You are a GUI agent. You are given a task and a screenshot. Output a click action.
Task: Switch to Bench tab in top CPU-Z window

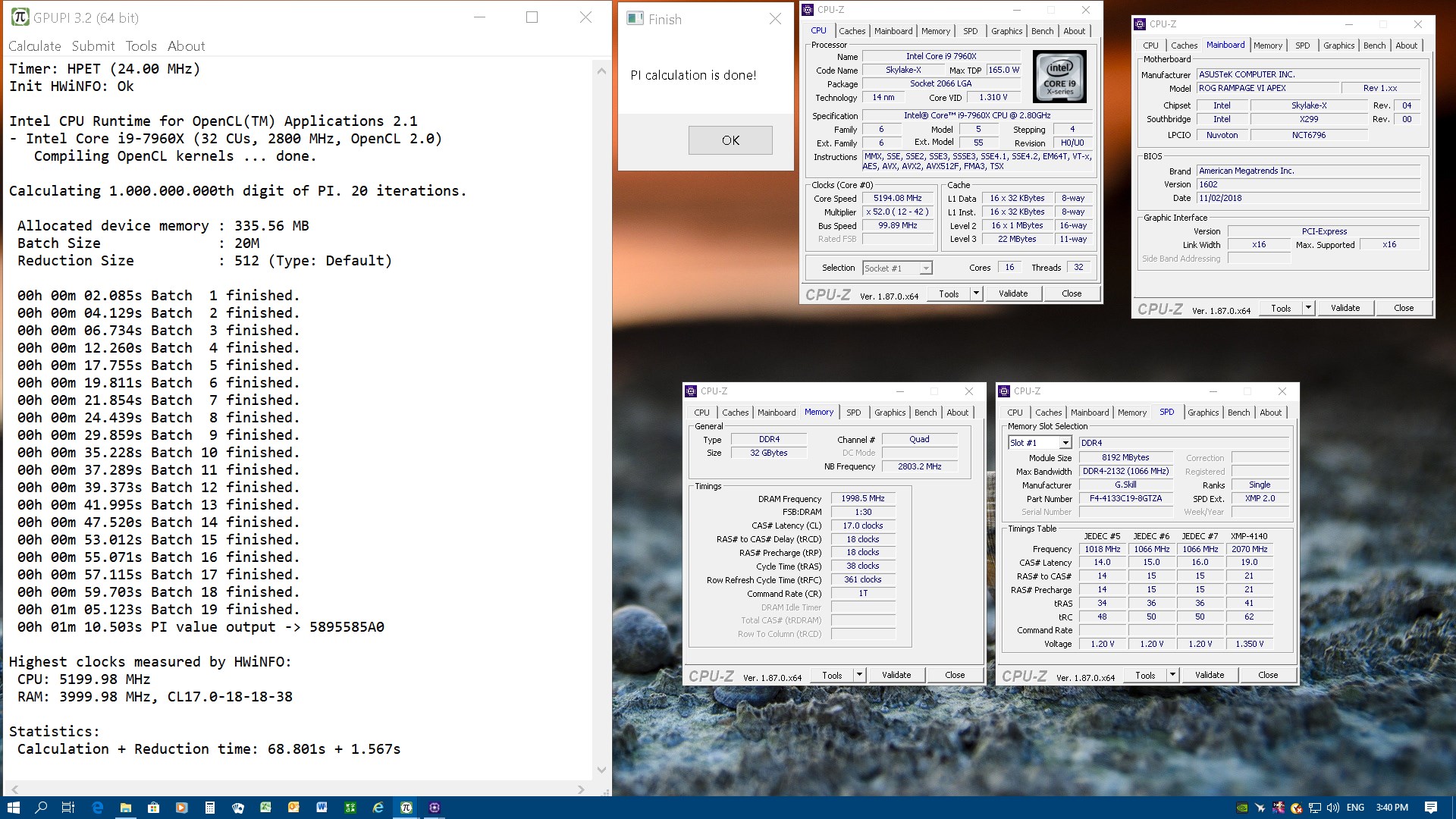click(x=1042, y=31)
